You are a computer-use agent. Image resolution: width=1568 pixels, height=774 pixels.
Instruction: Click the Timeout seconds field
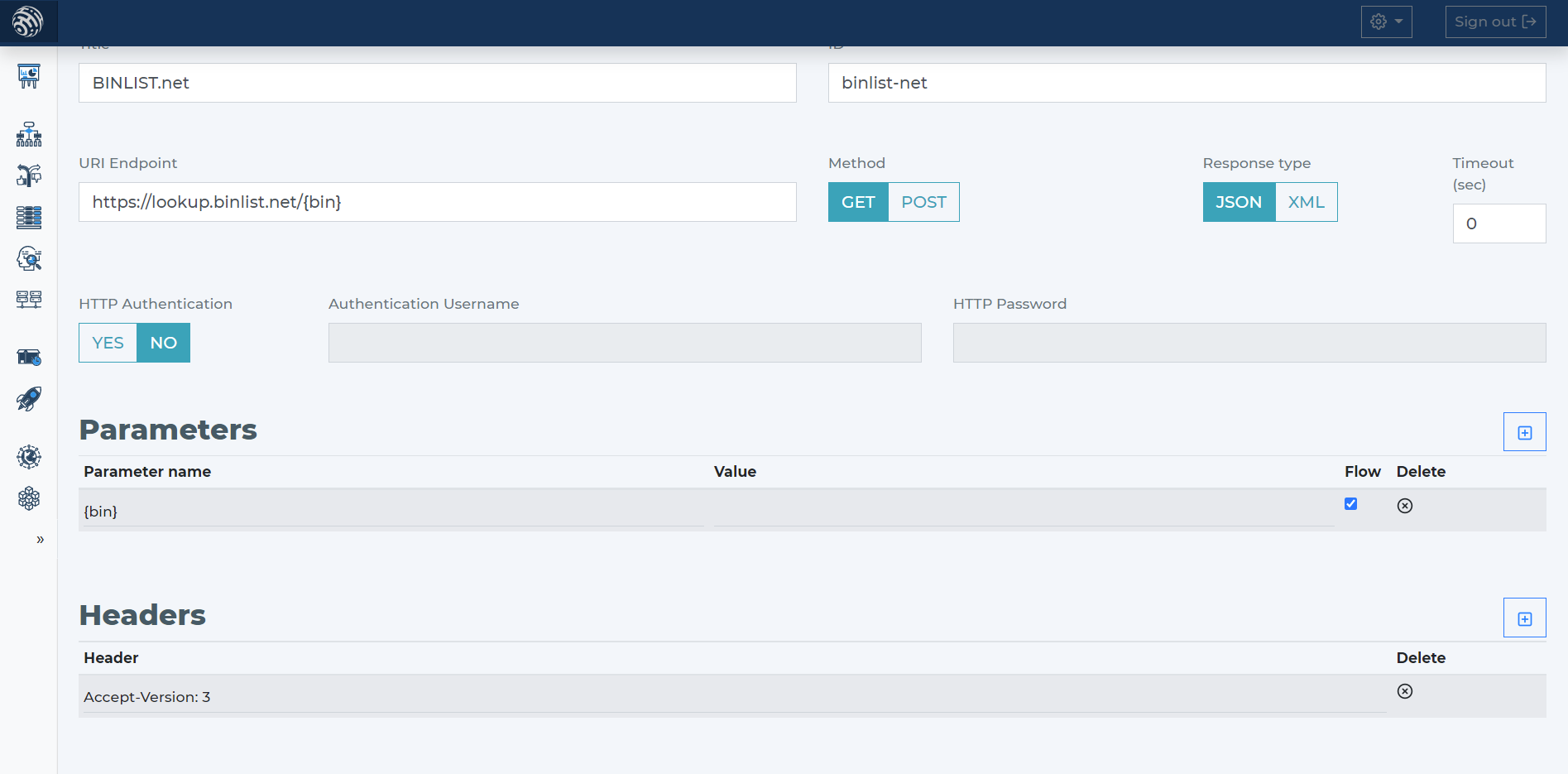click(x=1498, y=224)
